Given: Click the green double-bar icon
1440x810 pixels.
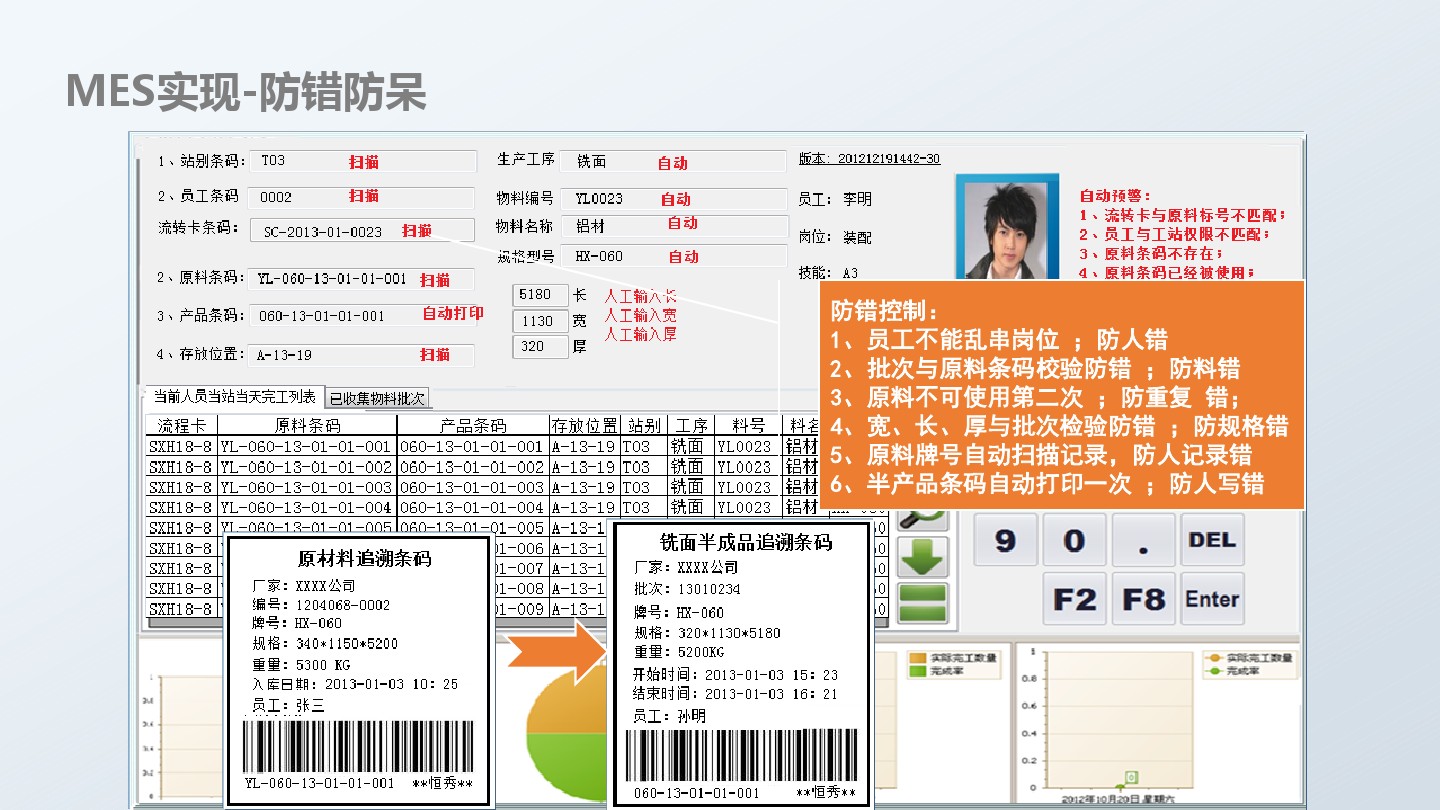Looking at the screenshot, I should click(x=923, y=603).
